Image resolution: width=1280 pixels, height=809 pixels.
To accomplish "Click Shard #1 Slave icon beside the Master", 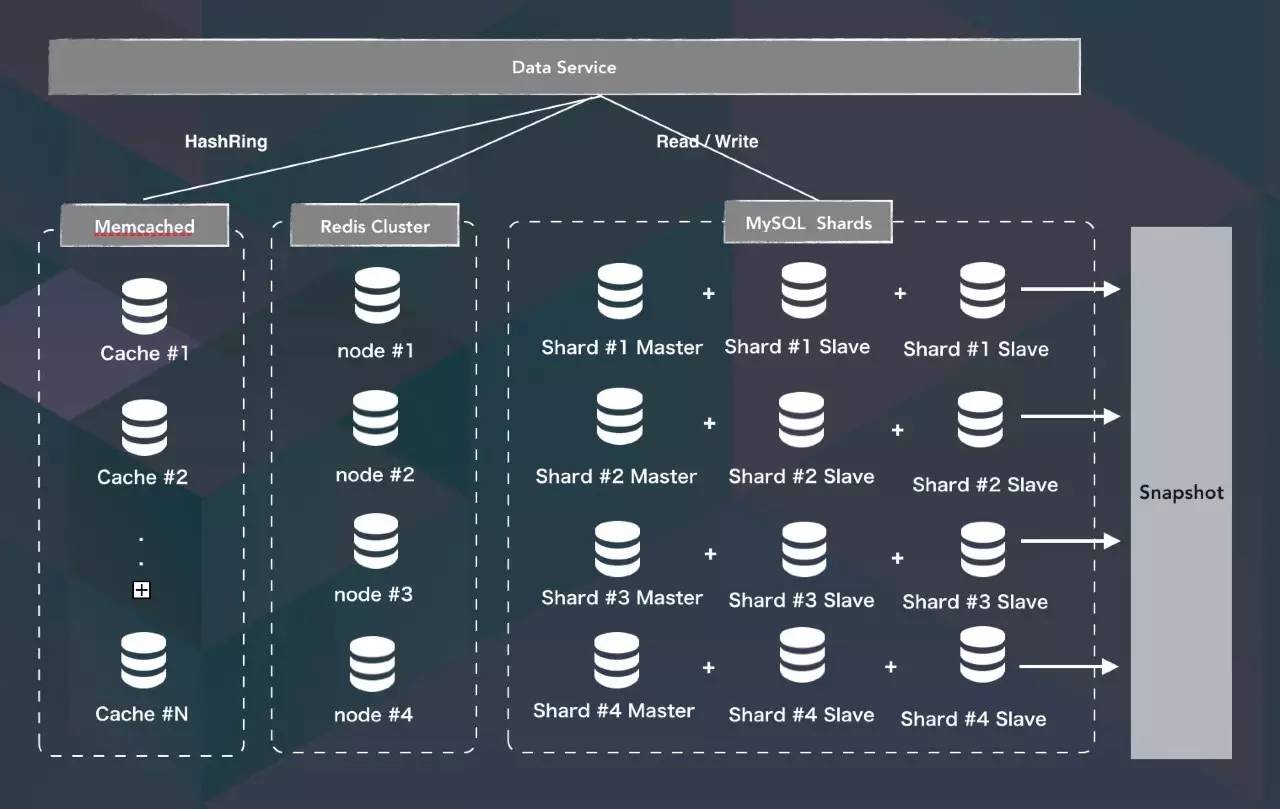I will [x=804, y=291].
